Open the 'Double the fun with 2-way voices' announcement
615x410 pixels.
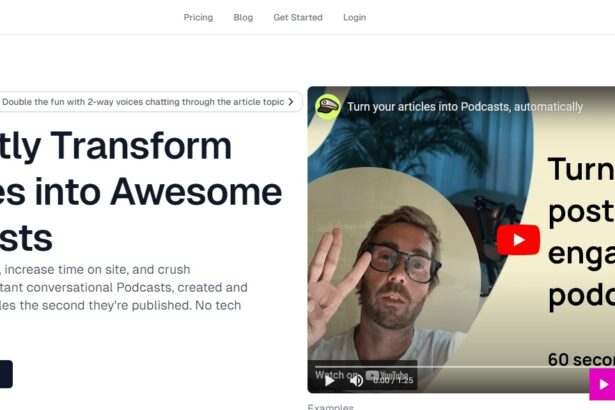pyautogui.click(x=149, y=102)
